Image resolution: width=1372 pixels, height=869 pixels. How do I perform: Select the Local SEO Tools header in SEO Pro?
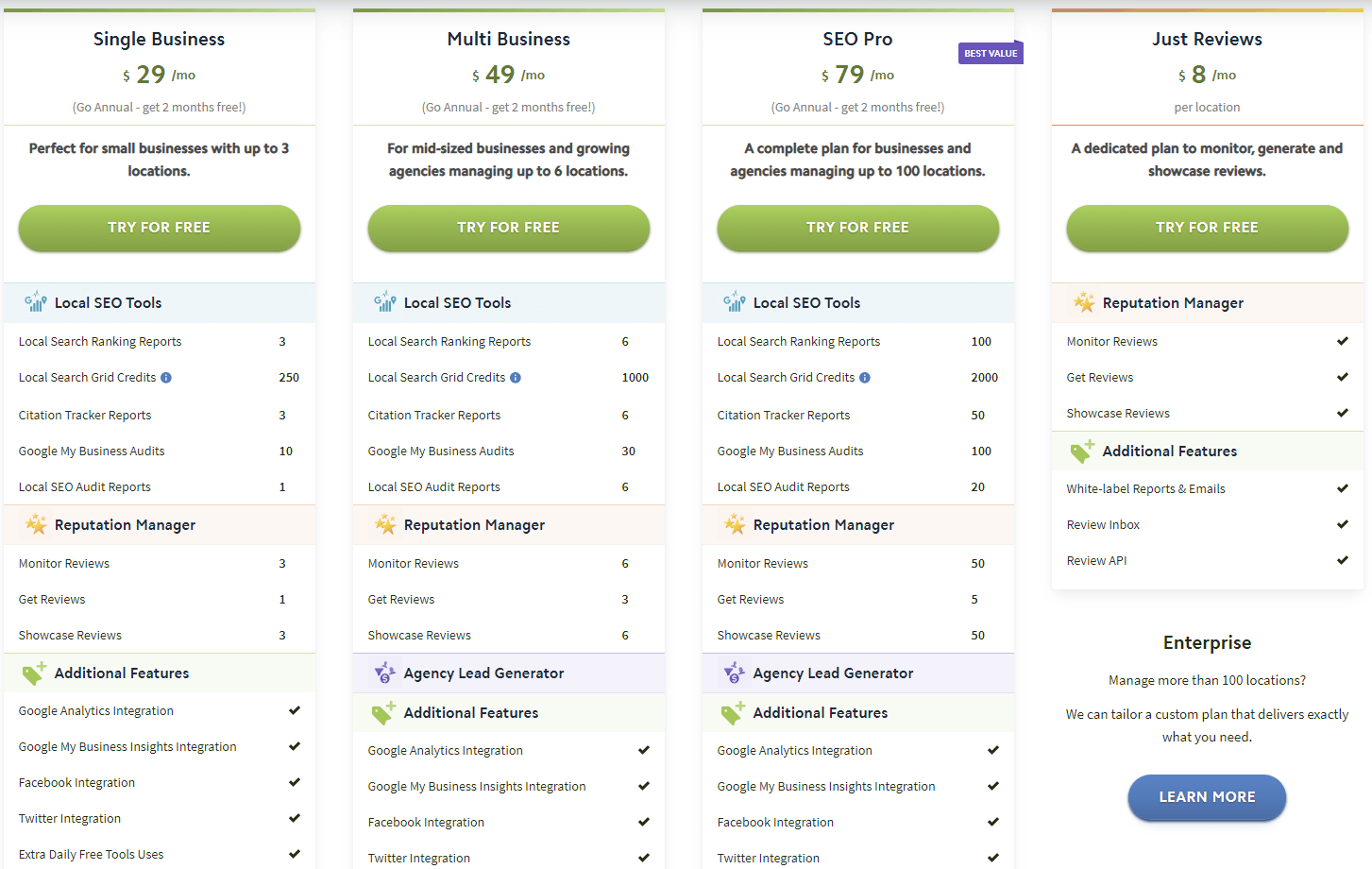806,303
